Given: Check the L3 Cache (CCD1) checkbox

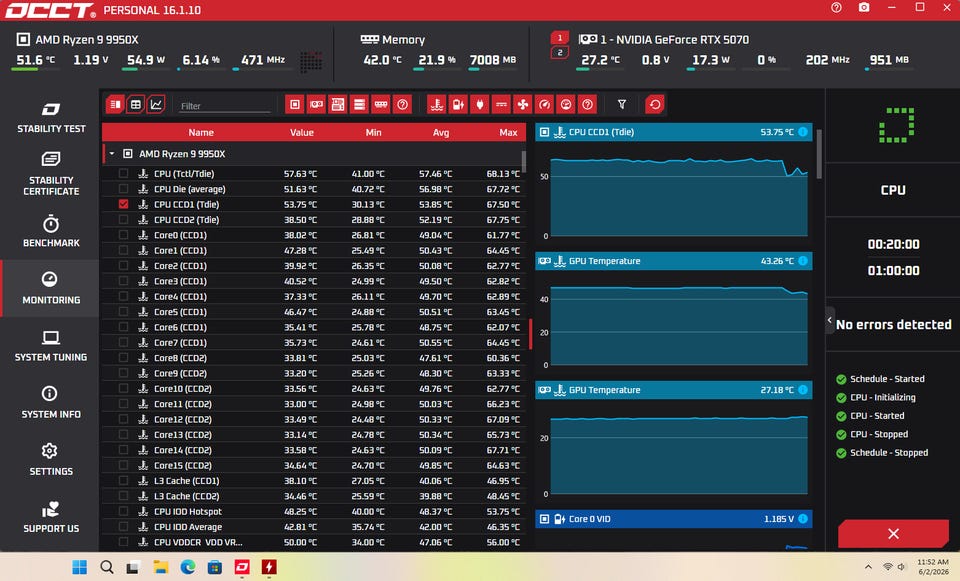Looking at the screenshot, I should pyautogui.click(x=124, y=481).
